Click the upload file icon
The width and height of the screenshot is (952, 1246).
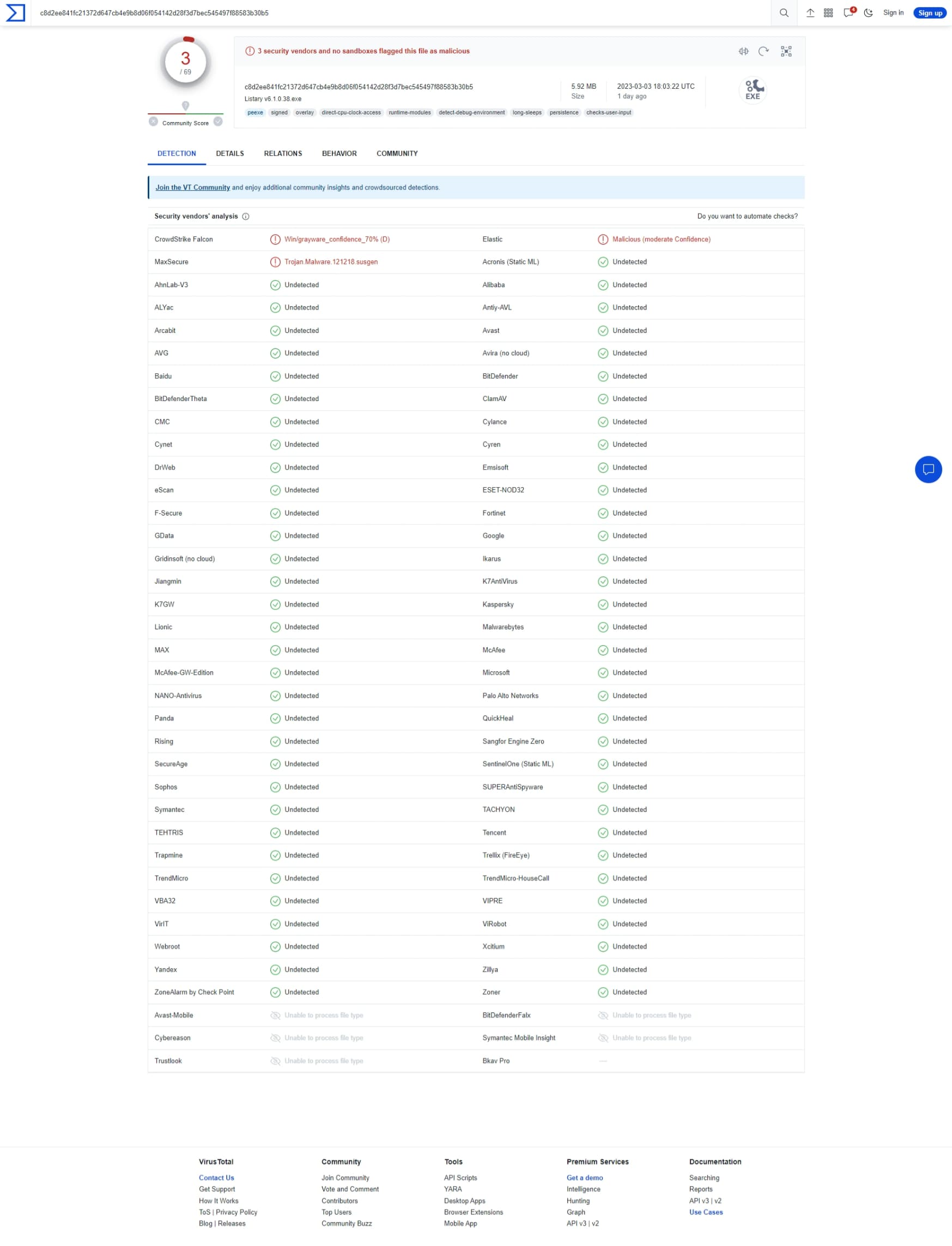tap(810, 13)
